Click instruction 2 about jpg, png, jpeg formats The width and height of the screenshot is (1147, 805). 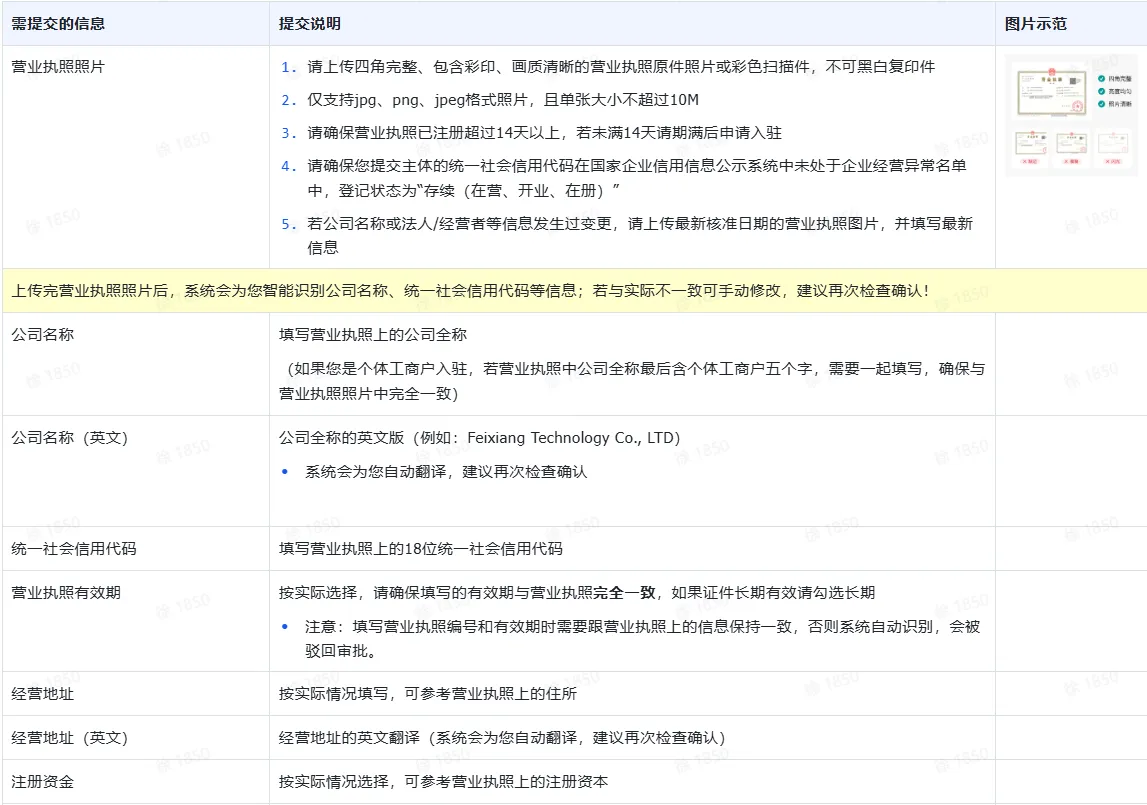[x=503, y=100]
